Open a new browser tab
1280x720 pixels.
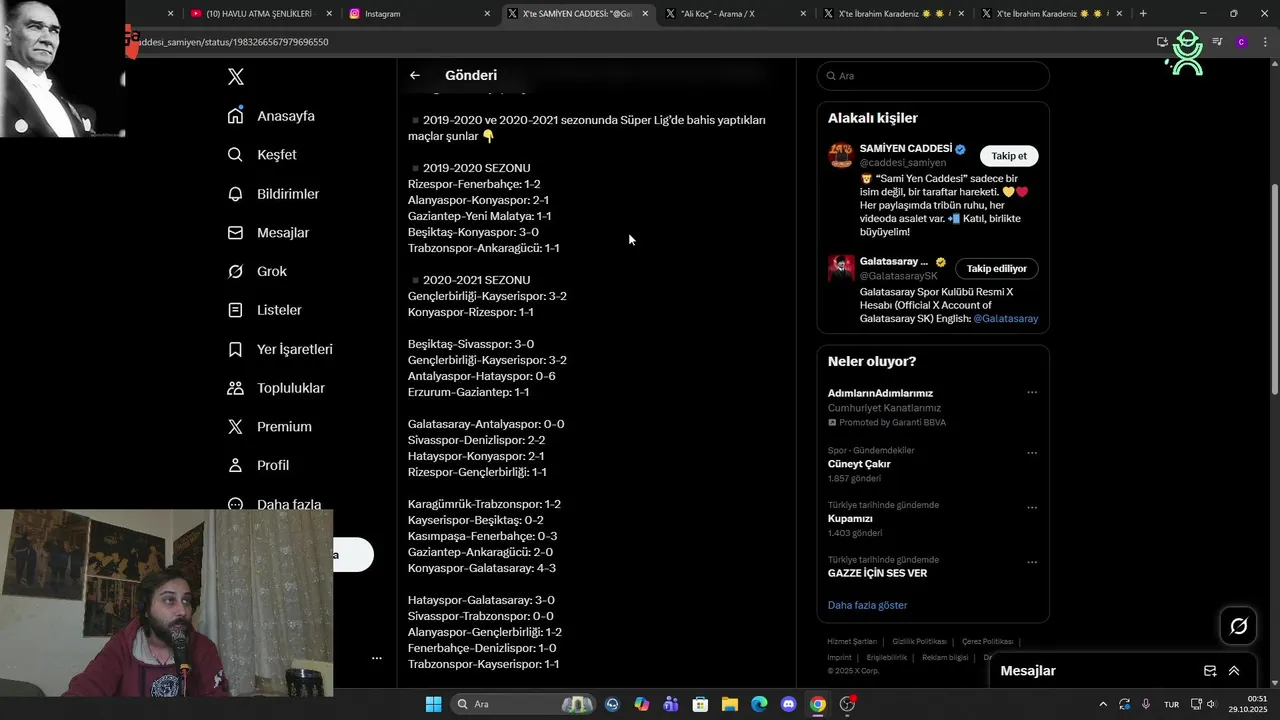tap(1143, 14)
